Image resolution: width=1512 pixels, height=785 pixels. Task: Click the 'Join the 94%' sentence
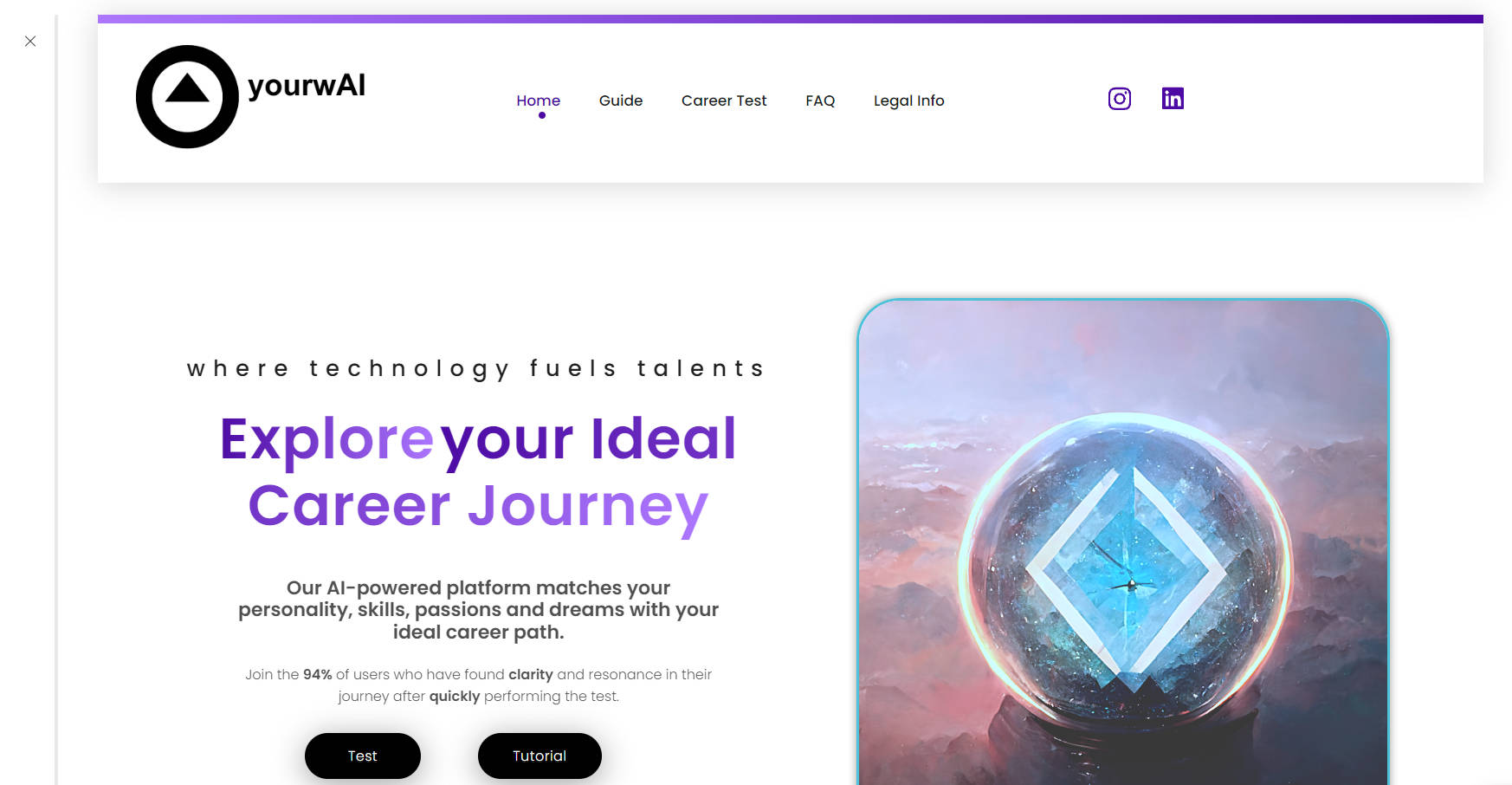pyautogui.click(x=478, y=685)
